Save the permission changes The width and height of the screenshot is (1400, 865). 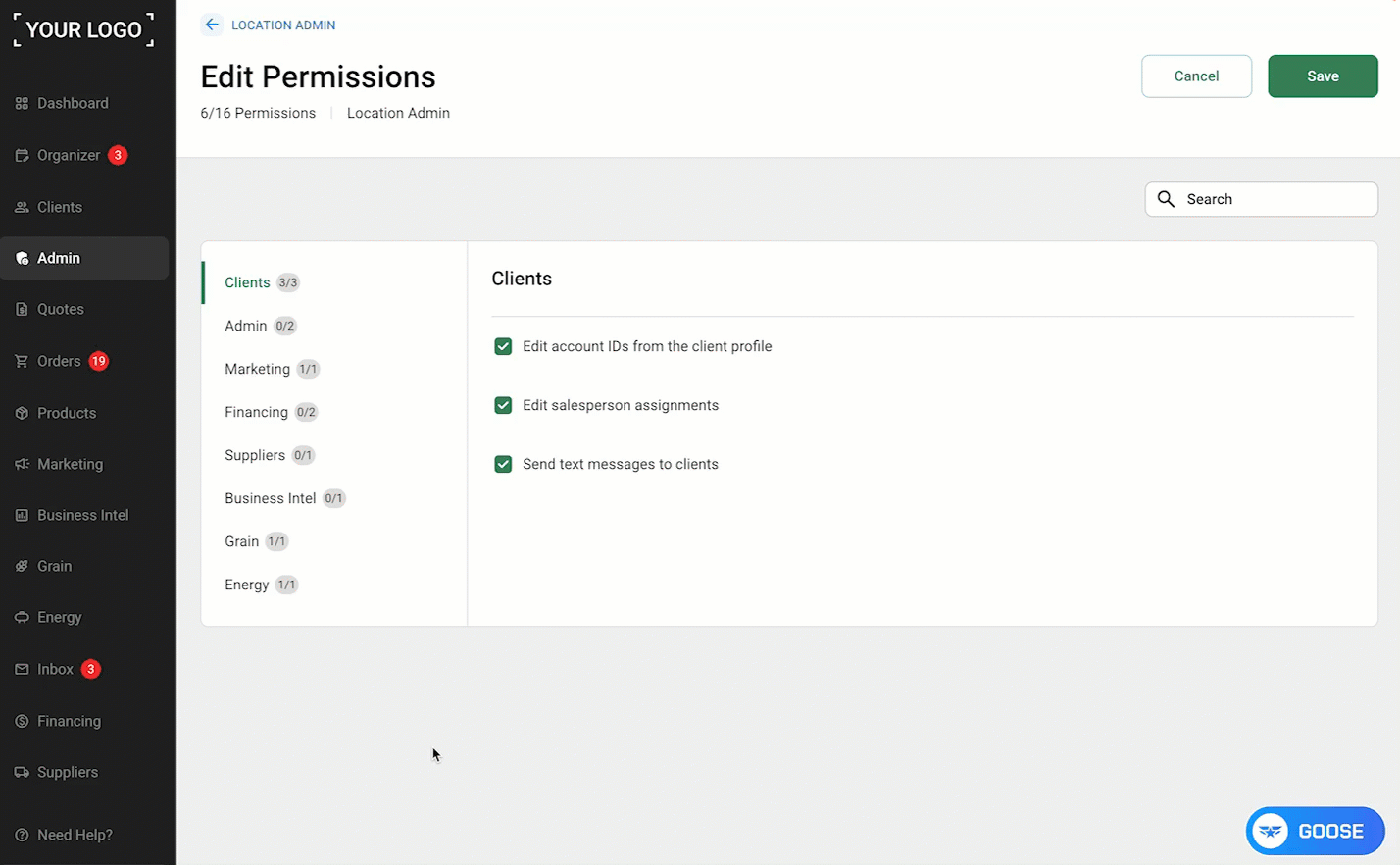pyautogui.click(x=1323, y=76)
